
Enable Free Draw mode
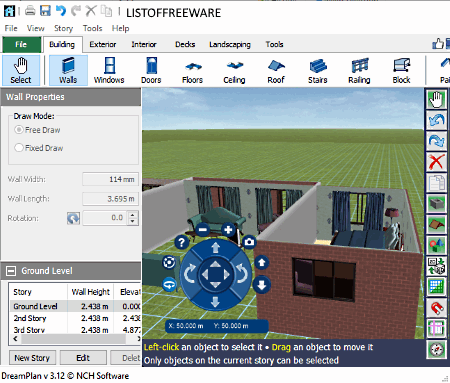[x=19, y=130]
